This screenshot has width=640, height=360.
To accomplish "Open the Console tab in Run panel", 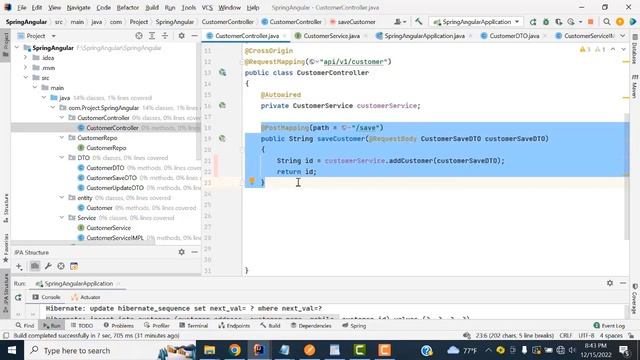I will pyautogui.click(x=47, y=297).
